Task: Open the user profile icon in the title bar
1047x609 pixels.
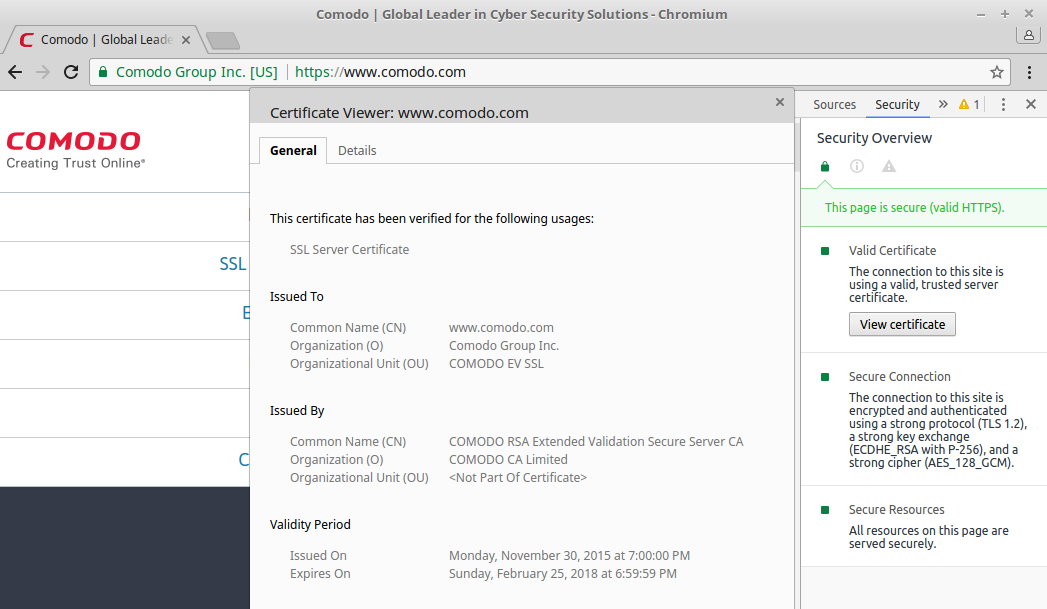Action: coord(1027,36)
